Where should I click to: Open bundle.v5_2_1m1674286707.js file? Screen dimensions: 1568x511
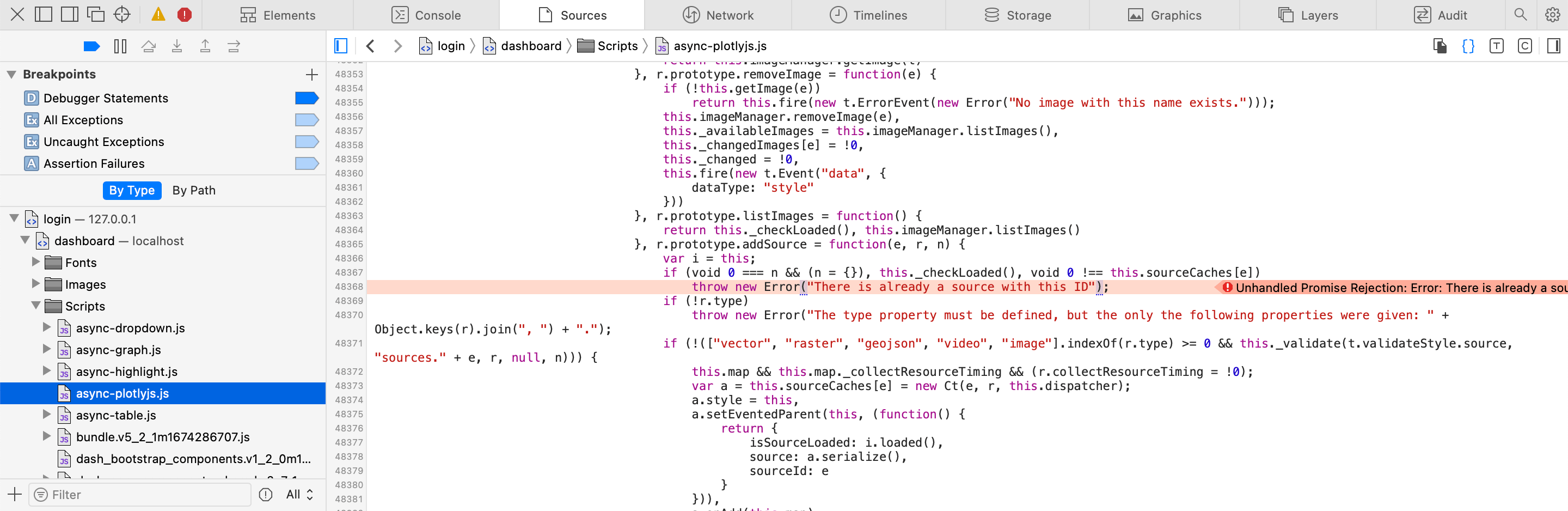pos(163,437)
